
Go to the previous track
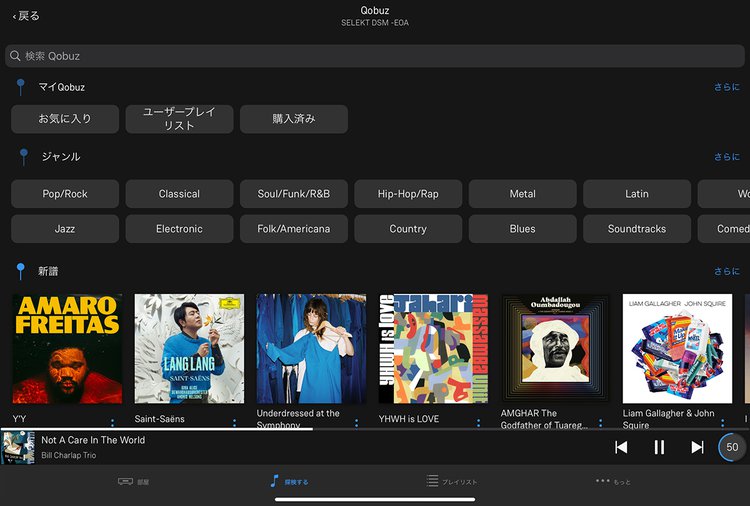point(621,447)
